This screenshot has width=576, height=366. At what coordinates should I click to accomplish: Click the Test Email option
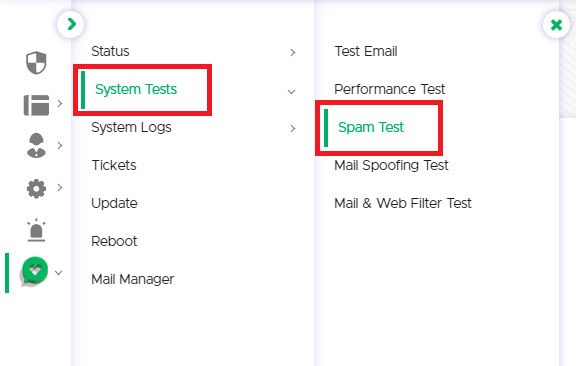tap(366, 51)
